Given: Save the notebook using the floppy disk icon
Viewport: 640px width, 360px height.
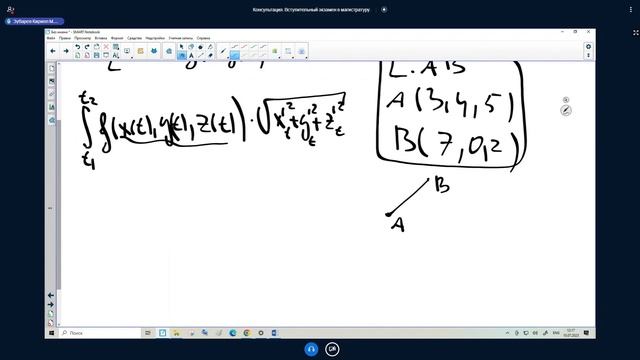Looking at the screenshot, I should click(x=97, y=55).
